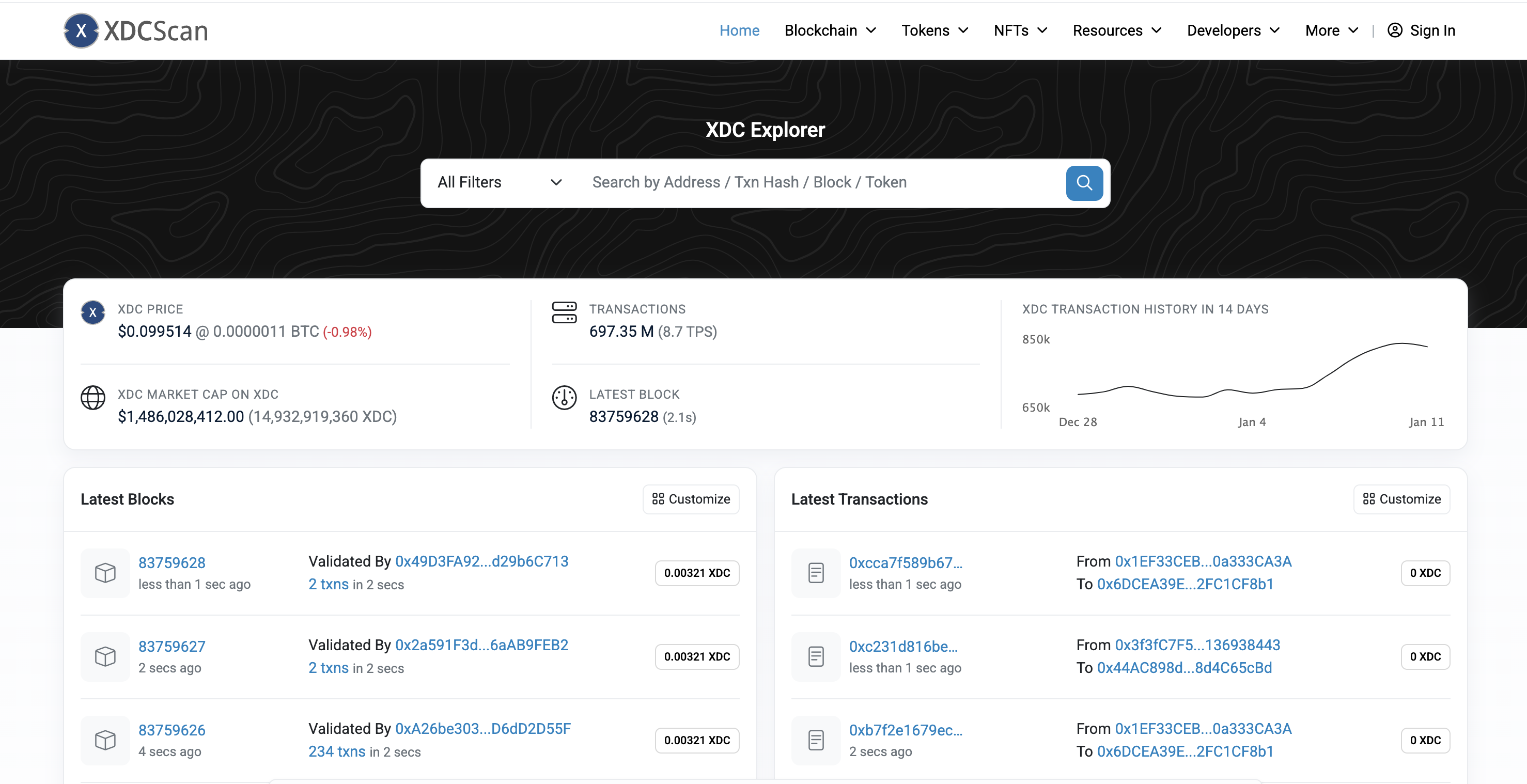The image size is (1527, 784).
Task: Open the 234 txns link
Action: 337,751
